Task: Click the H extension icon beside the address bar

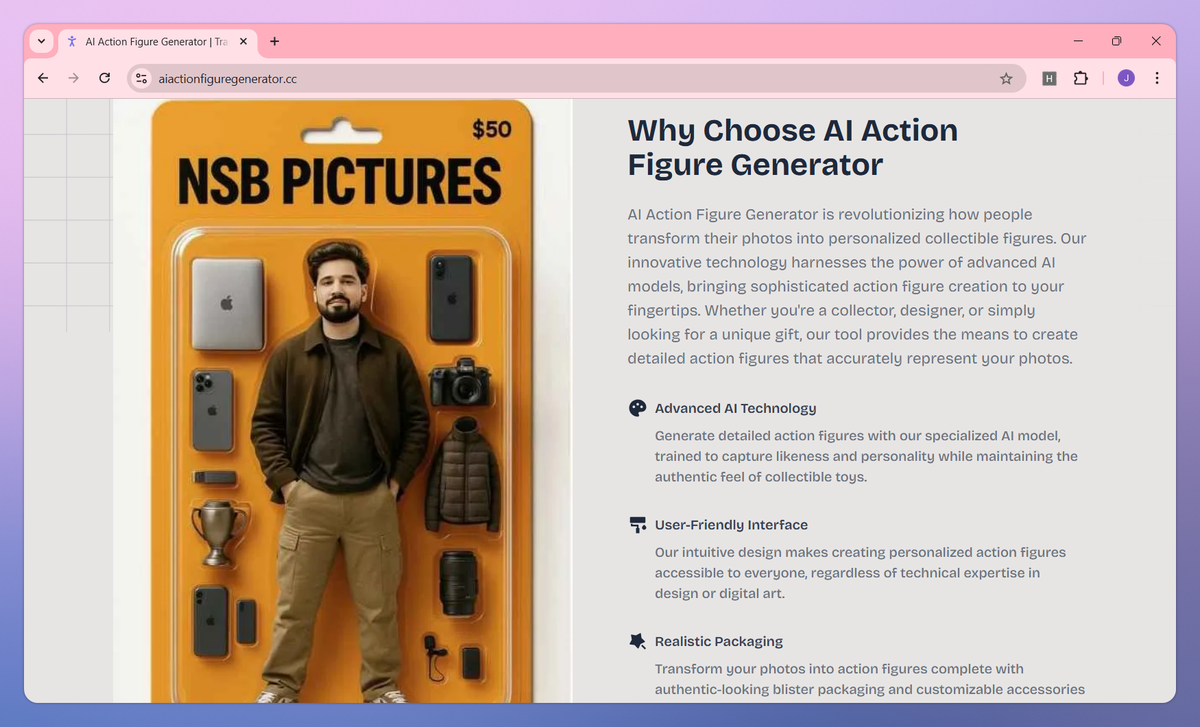Action: coord(1048,78)
